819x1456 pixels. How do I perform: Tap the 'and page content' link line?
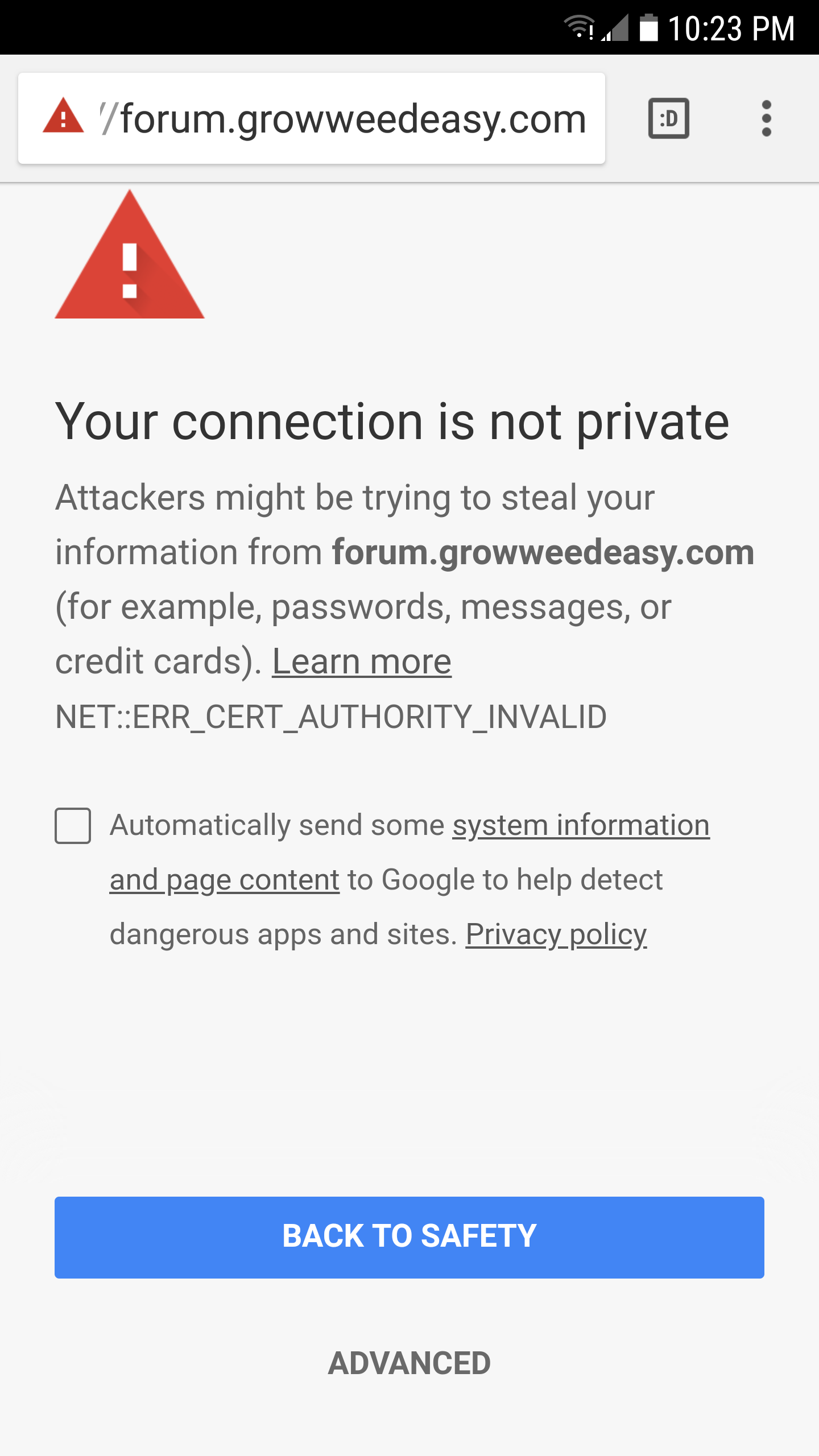(225, 880)
